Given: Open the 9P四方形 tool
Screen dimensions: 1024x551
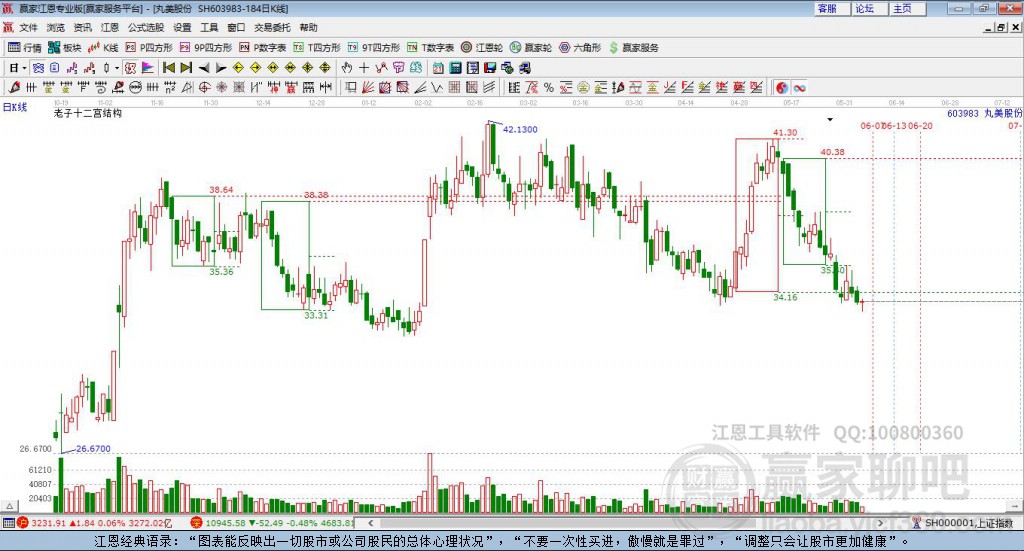Looking at the screenshot, I should [206, 48].
